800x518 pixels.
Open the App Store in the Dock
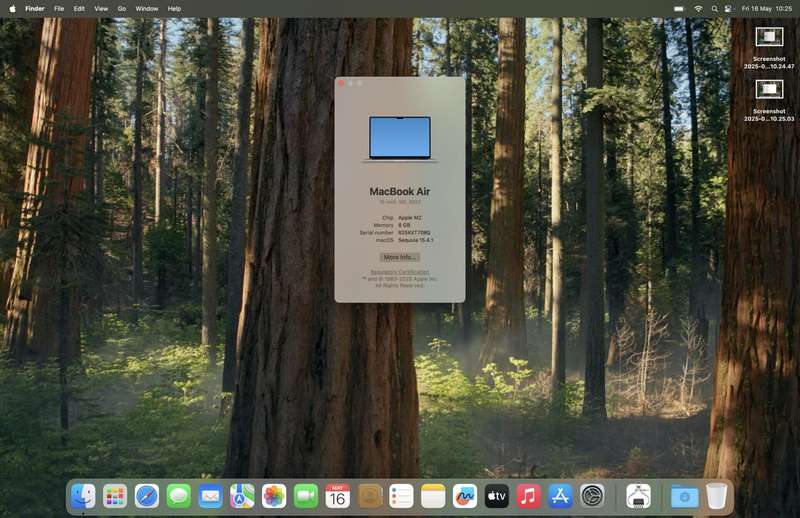(560, 496)
